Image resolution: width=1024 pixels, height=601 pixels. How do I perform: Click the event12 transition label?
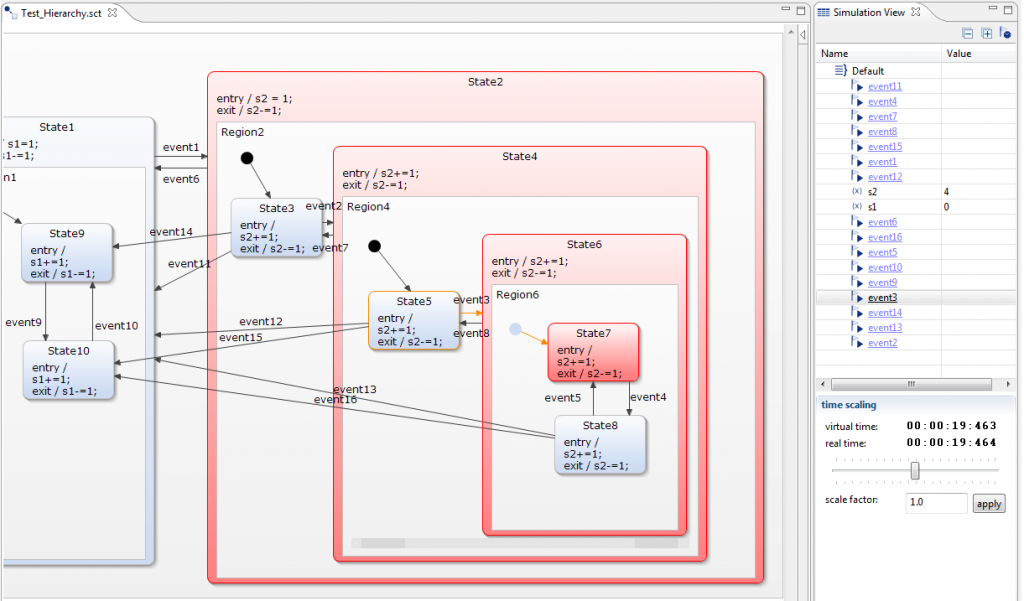point(261,321)
